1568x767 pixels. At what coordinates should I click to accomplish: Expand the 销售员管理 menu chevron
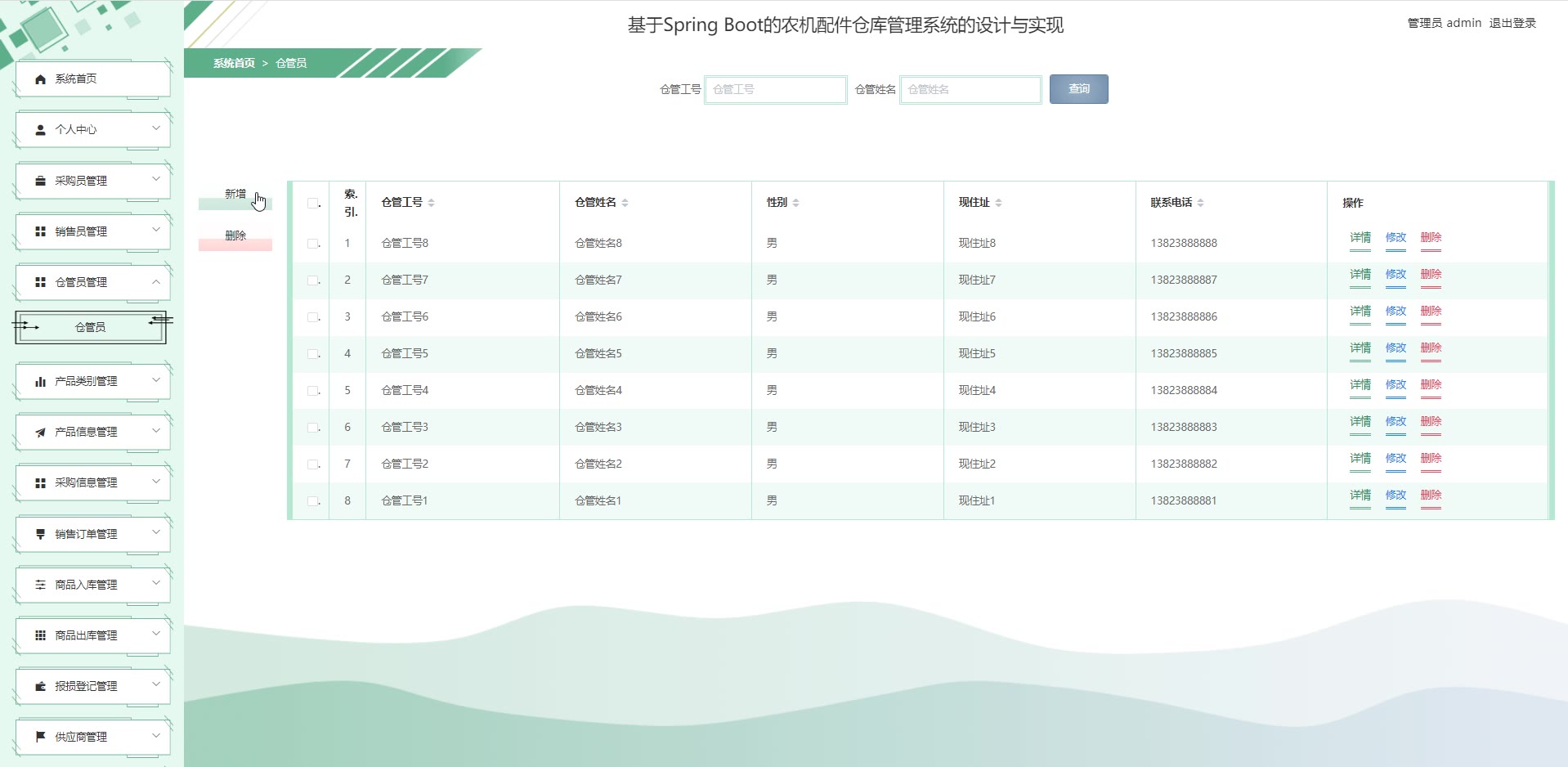click(x=156, y=230)
